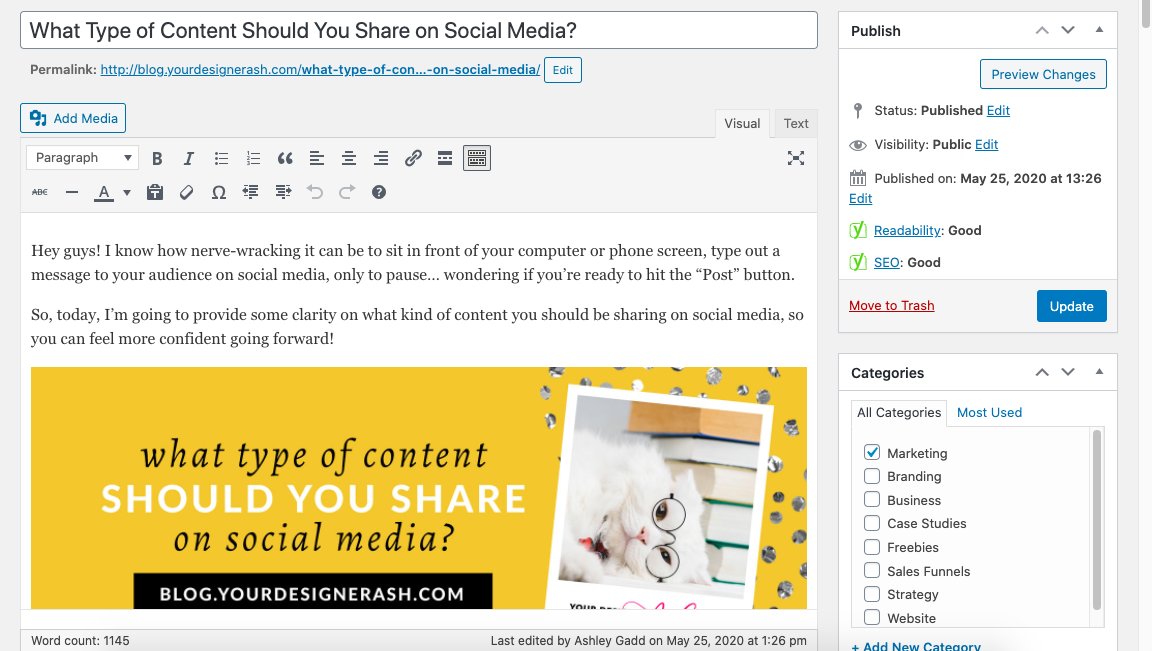Open the special character Omega picker
The width and height of the screenshot is (1152, 651).
pos(218,193)
